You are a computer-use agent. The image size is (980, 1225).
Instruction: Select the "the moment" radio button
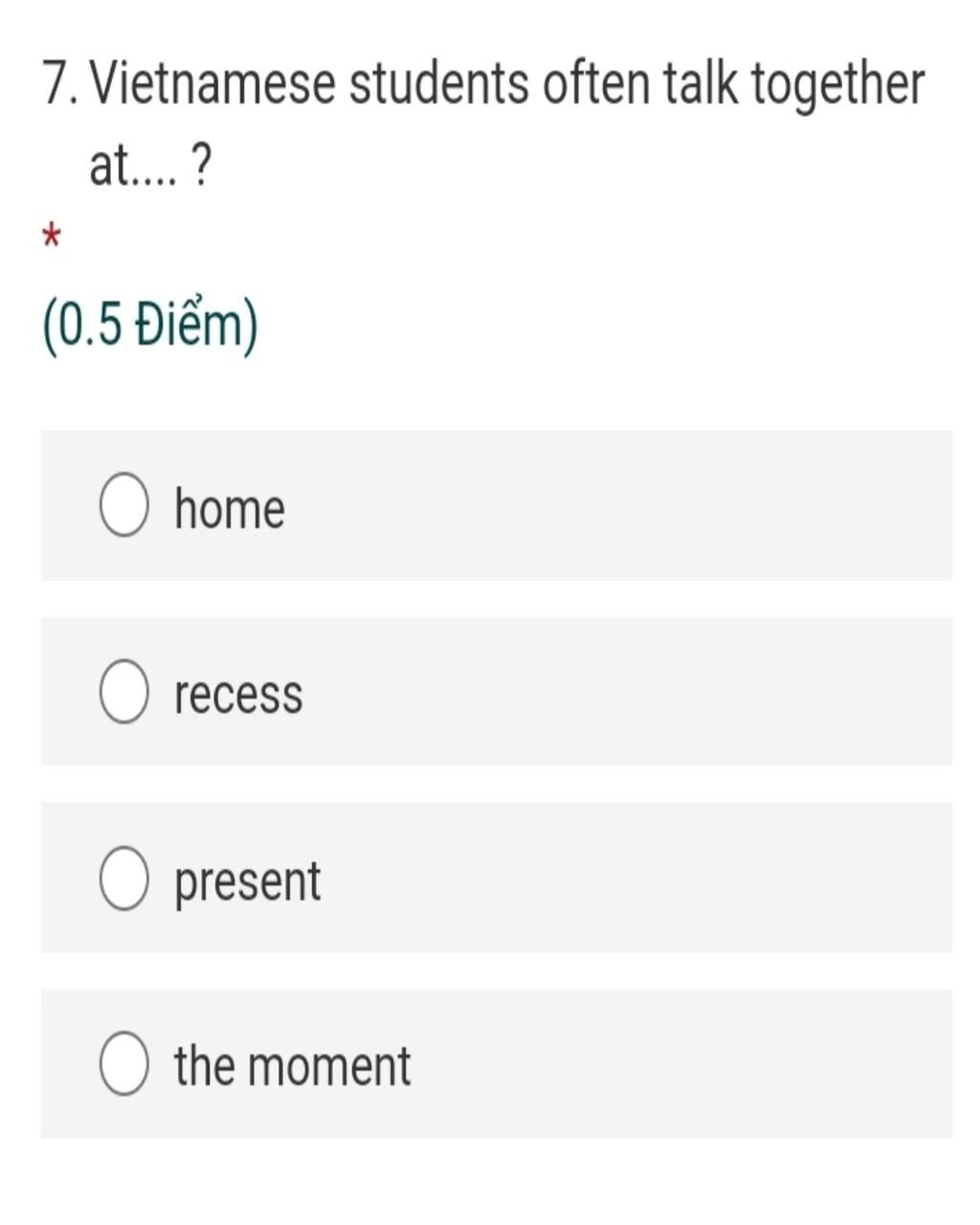coord(123,1063)
